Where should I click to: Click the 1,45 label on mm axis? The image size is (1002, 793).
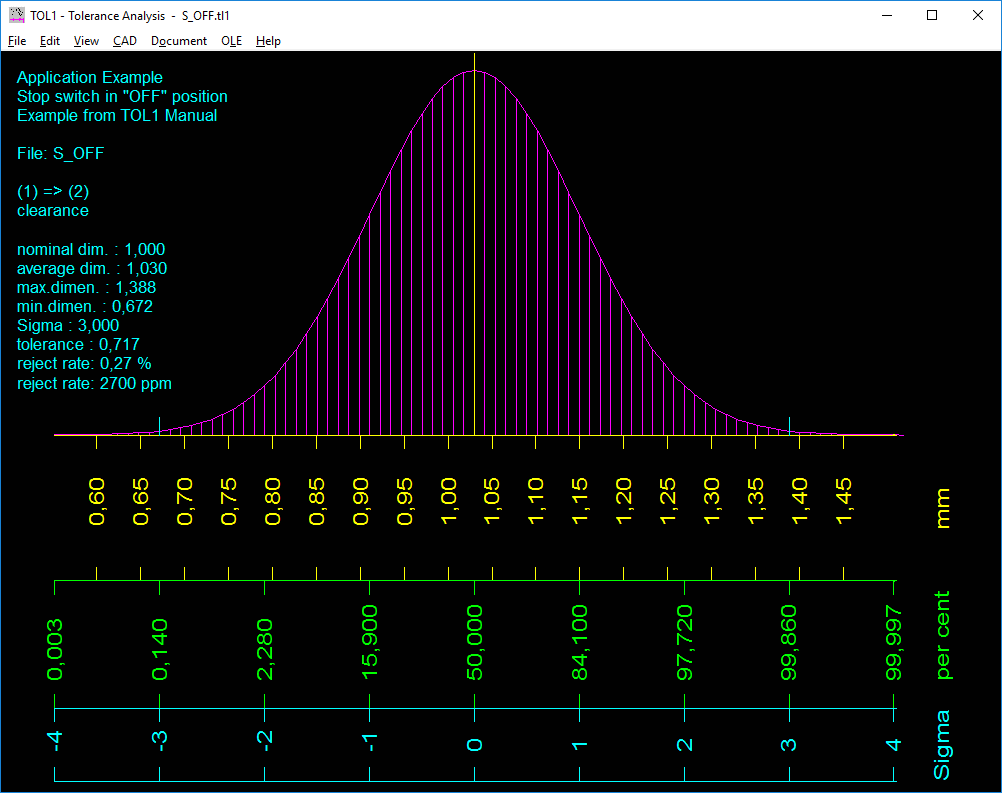(x=843, y=500)
